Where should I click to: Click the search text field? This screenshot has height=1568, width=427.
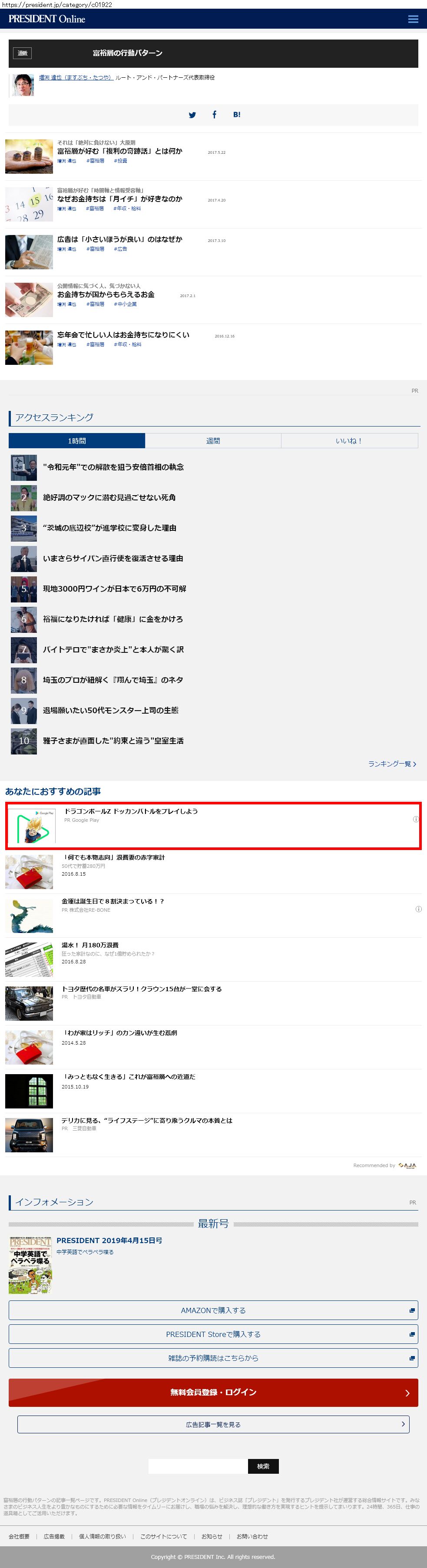click(x=198, y=1466)
